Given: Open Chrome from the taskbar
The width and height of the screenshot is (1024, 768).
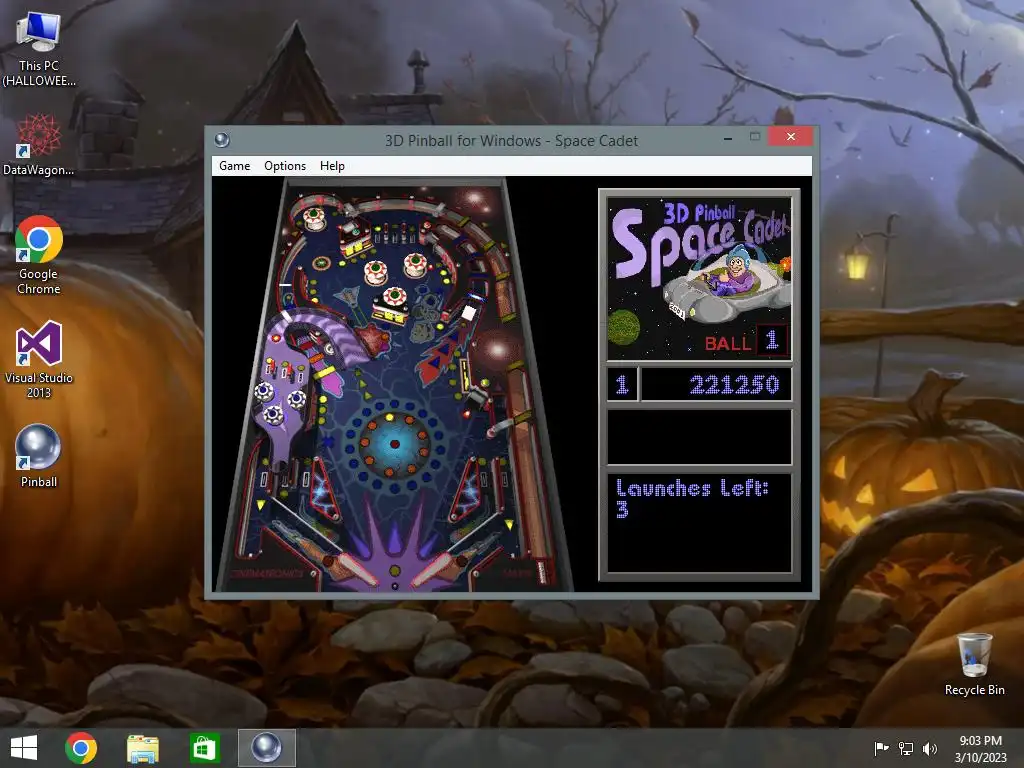Looking at the screenshot, I should tap(81, 748).
